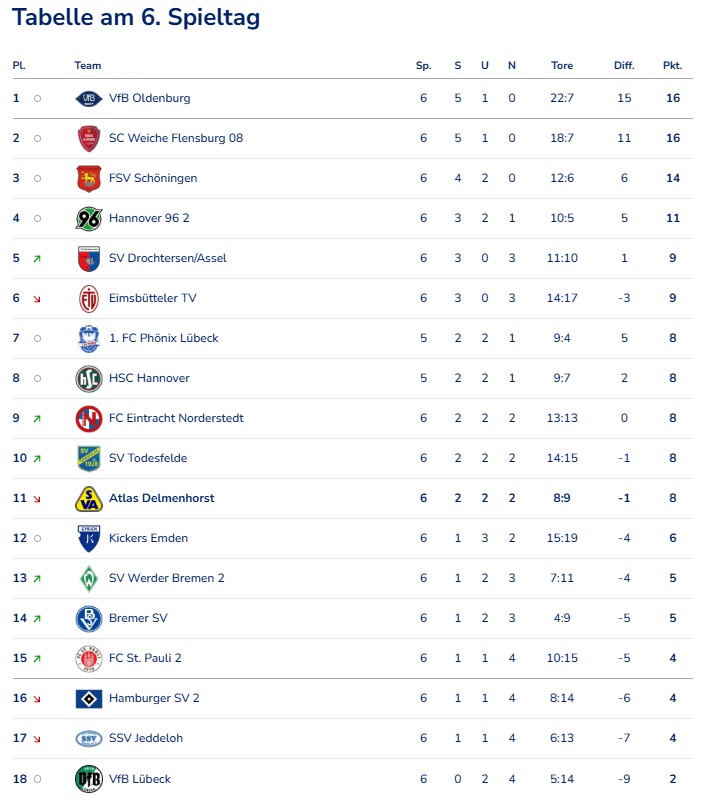Click the VfB Lübeck green logo
The image size is (706, 804).
click(89, 779)
